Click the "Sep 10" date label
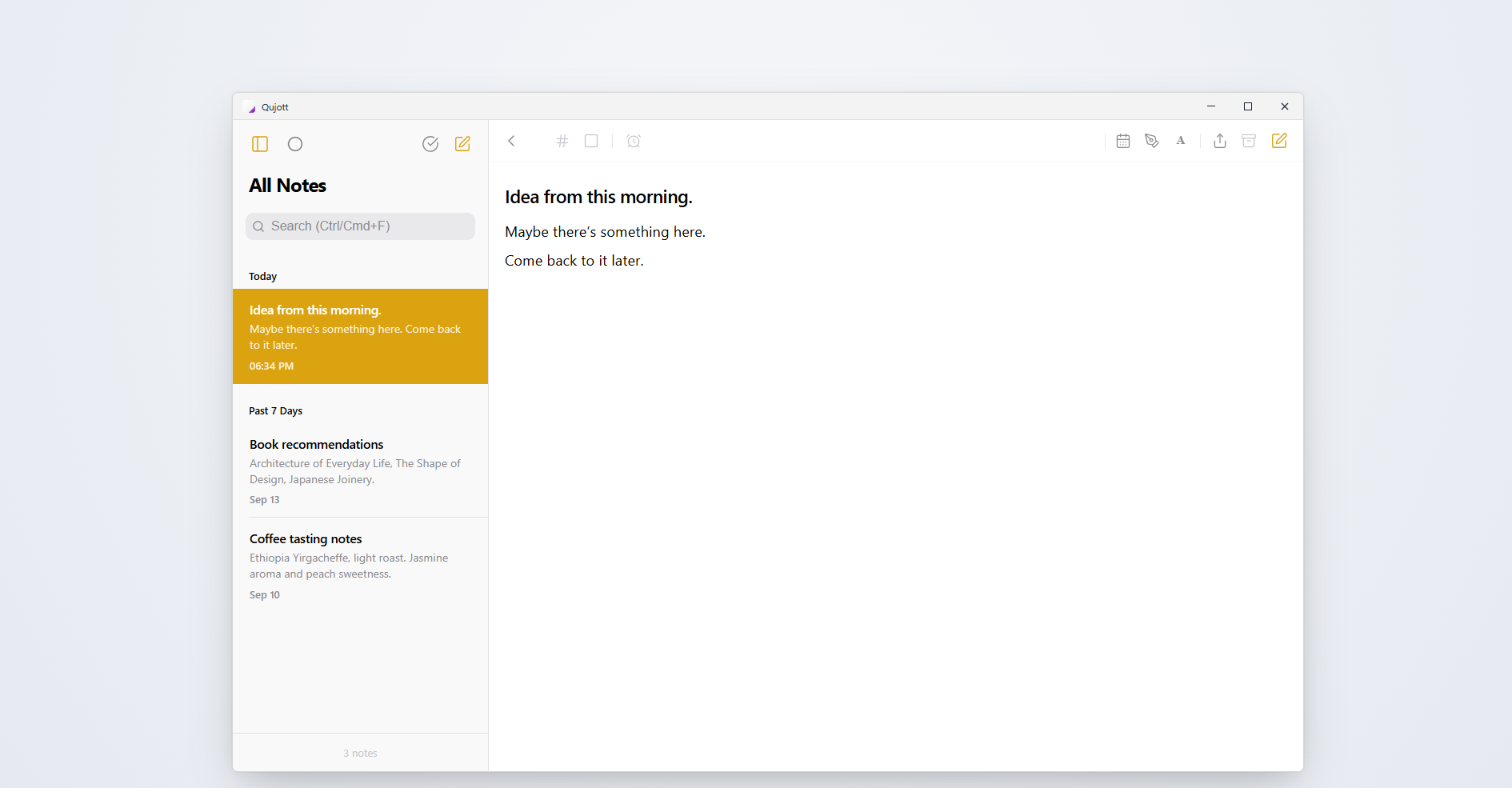The height and width of the screenshot is (788, 1512). click(264, 595)
